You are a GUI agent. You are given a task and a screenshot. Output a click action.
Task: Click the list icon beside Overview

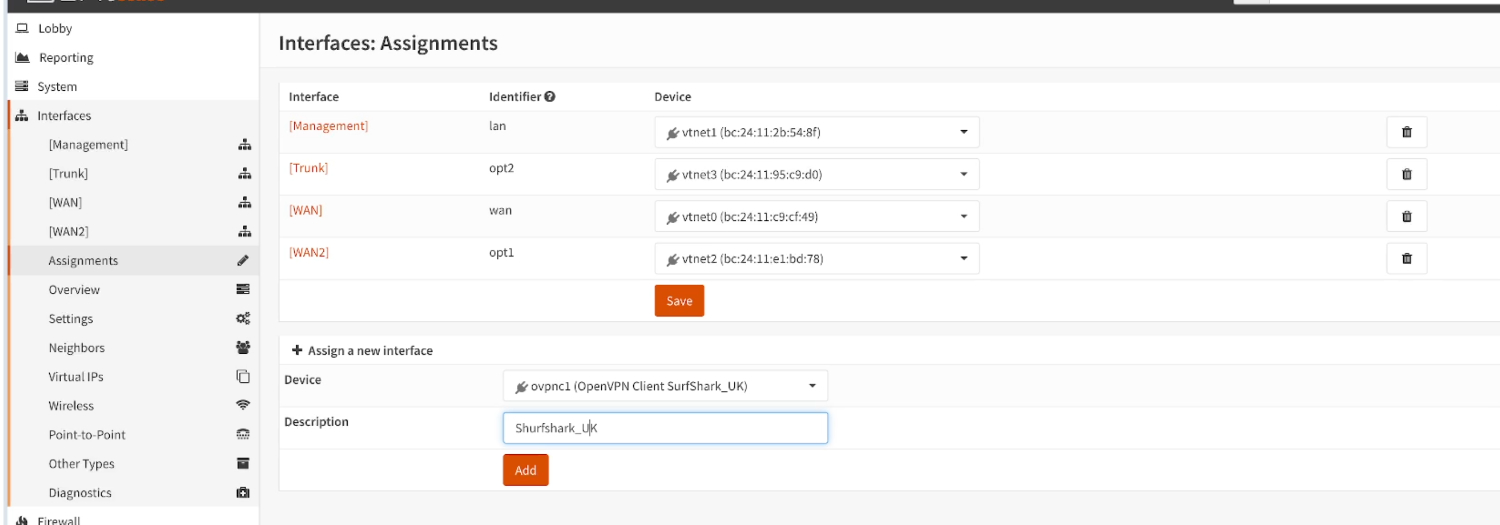pos(243,290)
